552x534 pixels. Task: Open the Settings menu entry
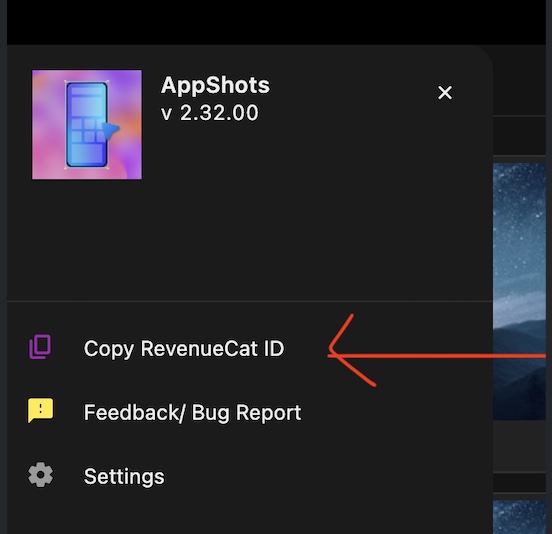(250, 476)
